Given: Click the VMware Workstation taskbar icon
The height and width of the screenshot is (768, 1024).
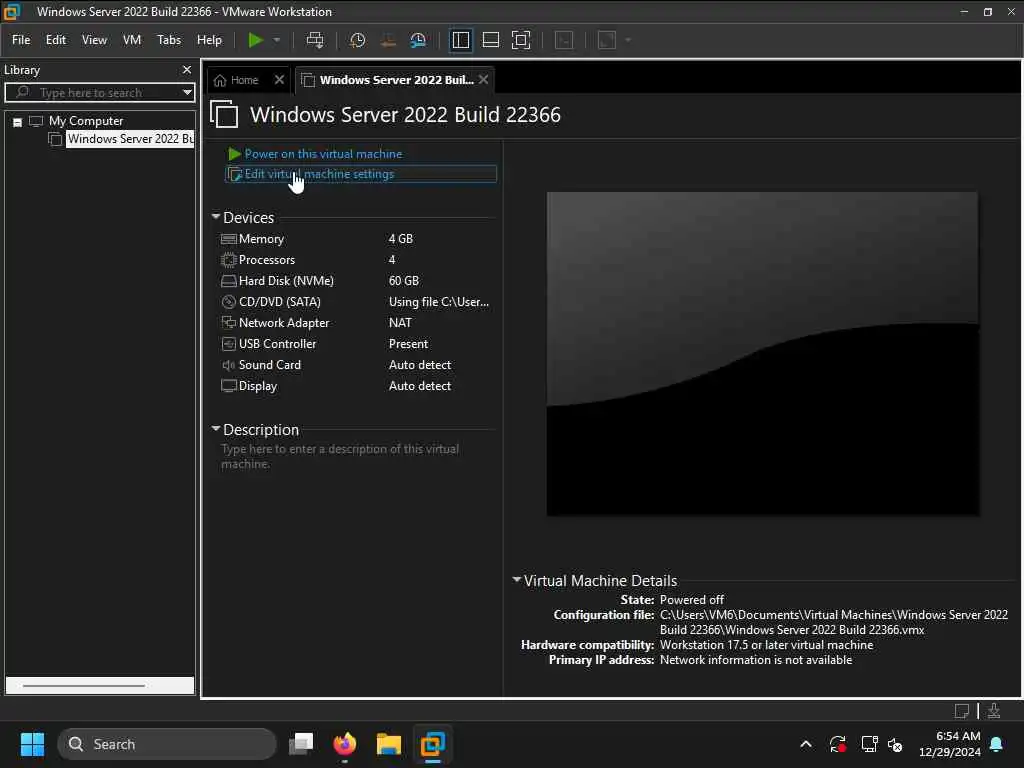Looking at the screenshot, I should (x=432, y=744).
